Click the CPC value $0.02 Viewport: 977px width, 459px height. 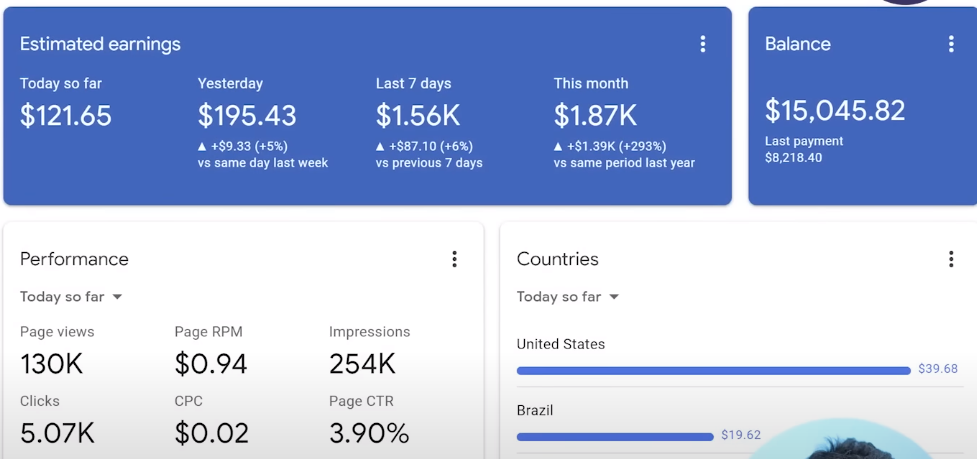(211, 433)
